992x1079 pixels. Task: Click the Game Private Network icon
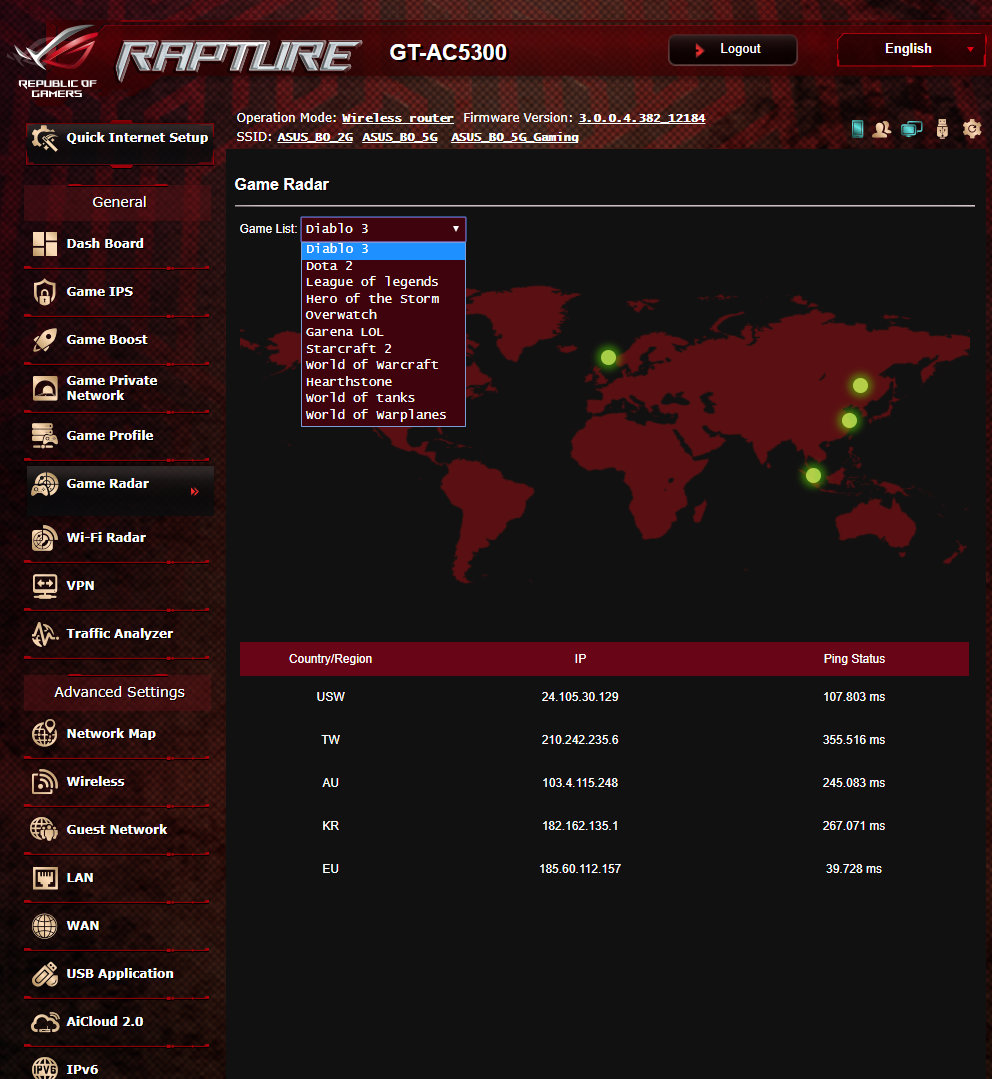click(x=45, y=388)
